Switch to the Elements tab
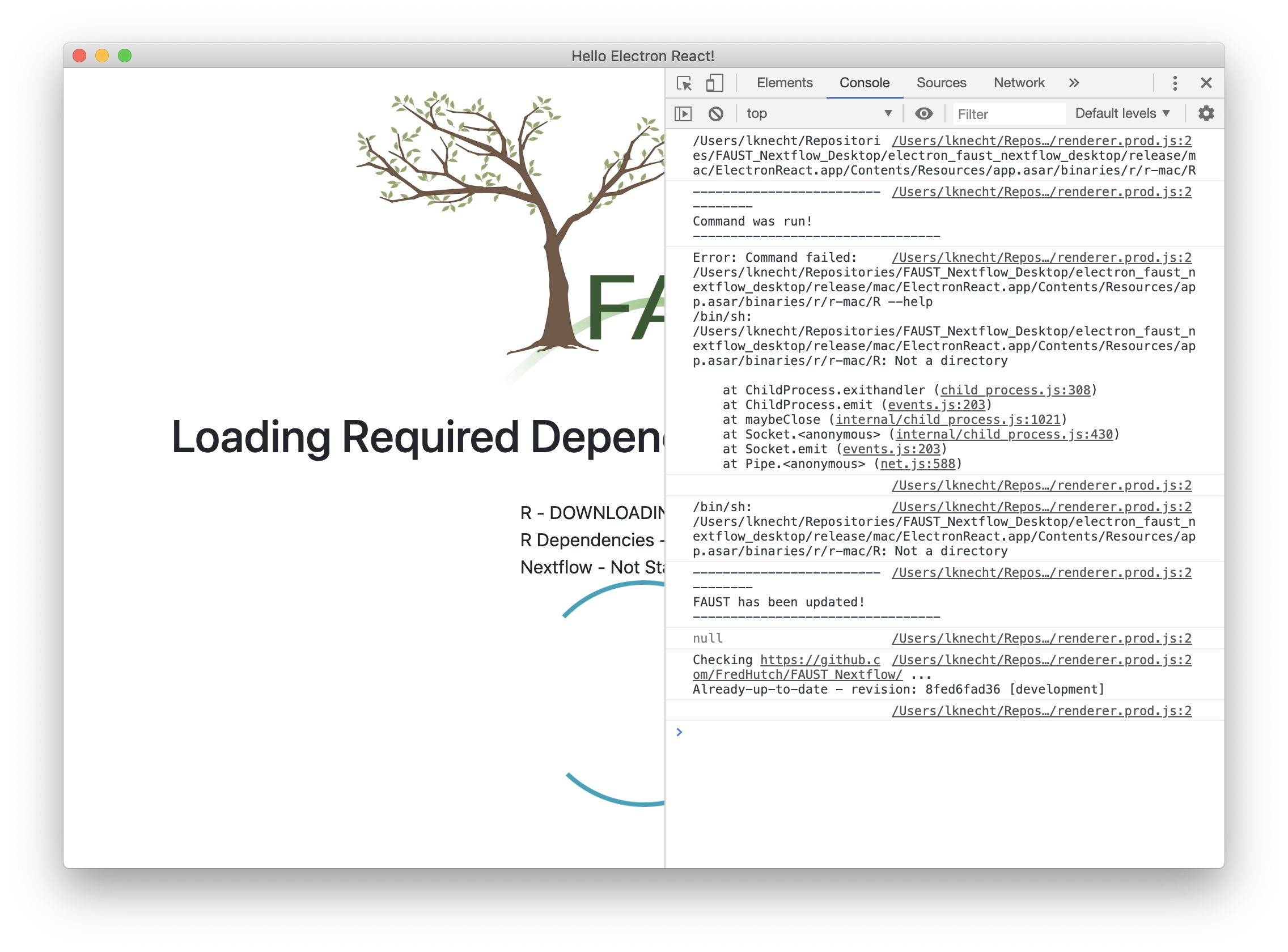 point(784,83)
